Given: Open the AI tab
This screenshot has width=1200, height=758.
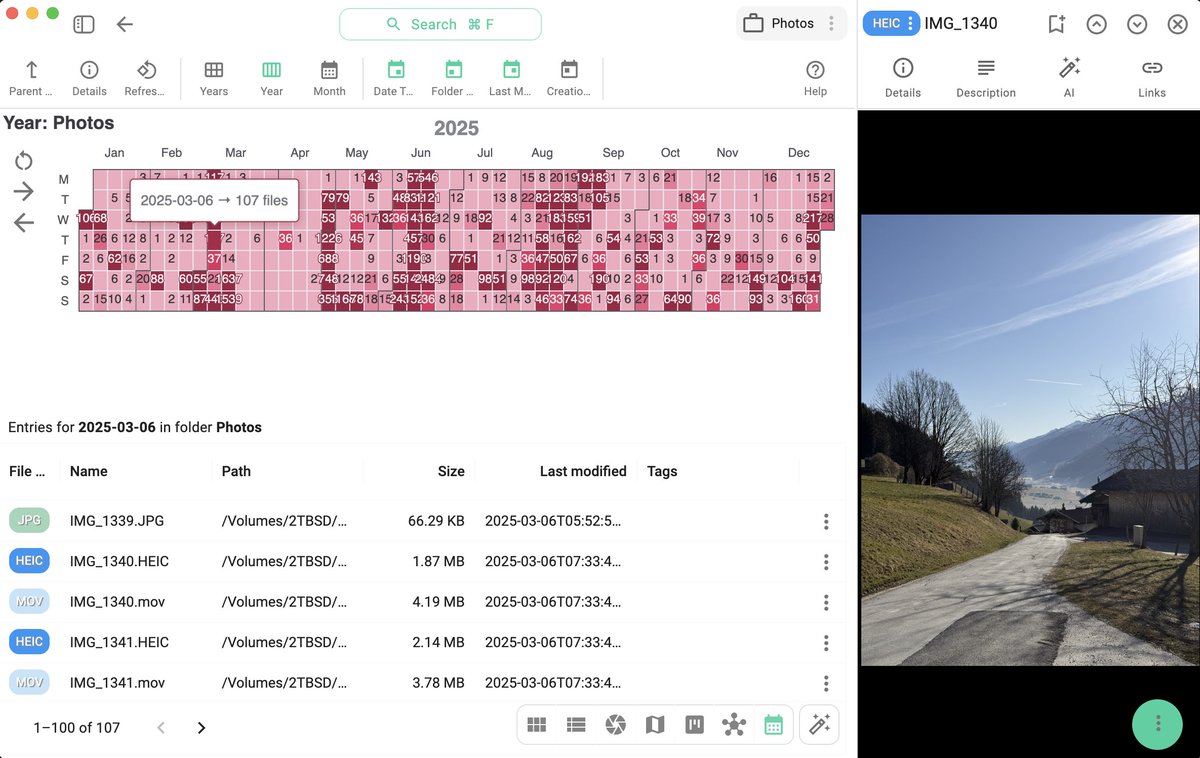Looking at the screenshot, I should click(1069, 78).
